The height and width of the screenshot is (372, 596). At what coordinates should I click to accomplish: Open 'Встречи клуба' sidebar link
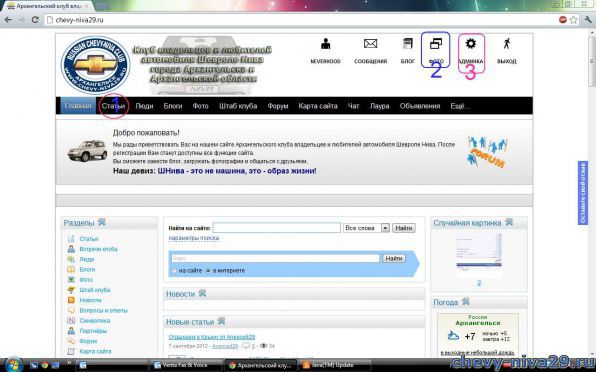98,249
